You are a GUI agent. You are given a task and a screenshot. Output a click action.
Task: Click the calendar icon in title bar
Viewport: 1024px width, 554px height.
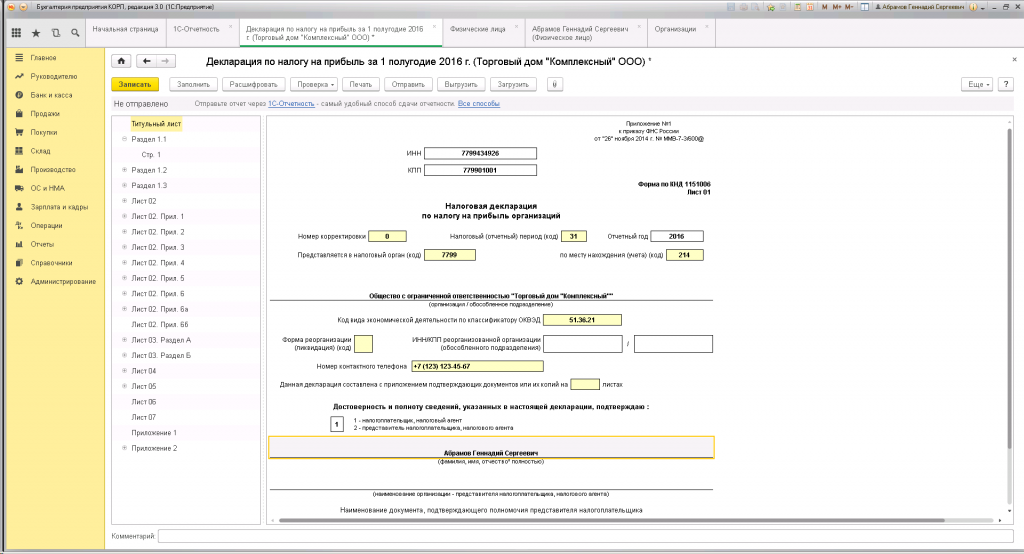pyautogui.click(x=810, y=7)
